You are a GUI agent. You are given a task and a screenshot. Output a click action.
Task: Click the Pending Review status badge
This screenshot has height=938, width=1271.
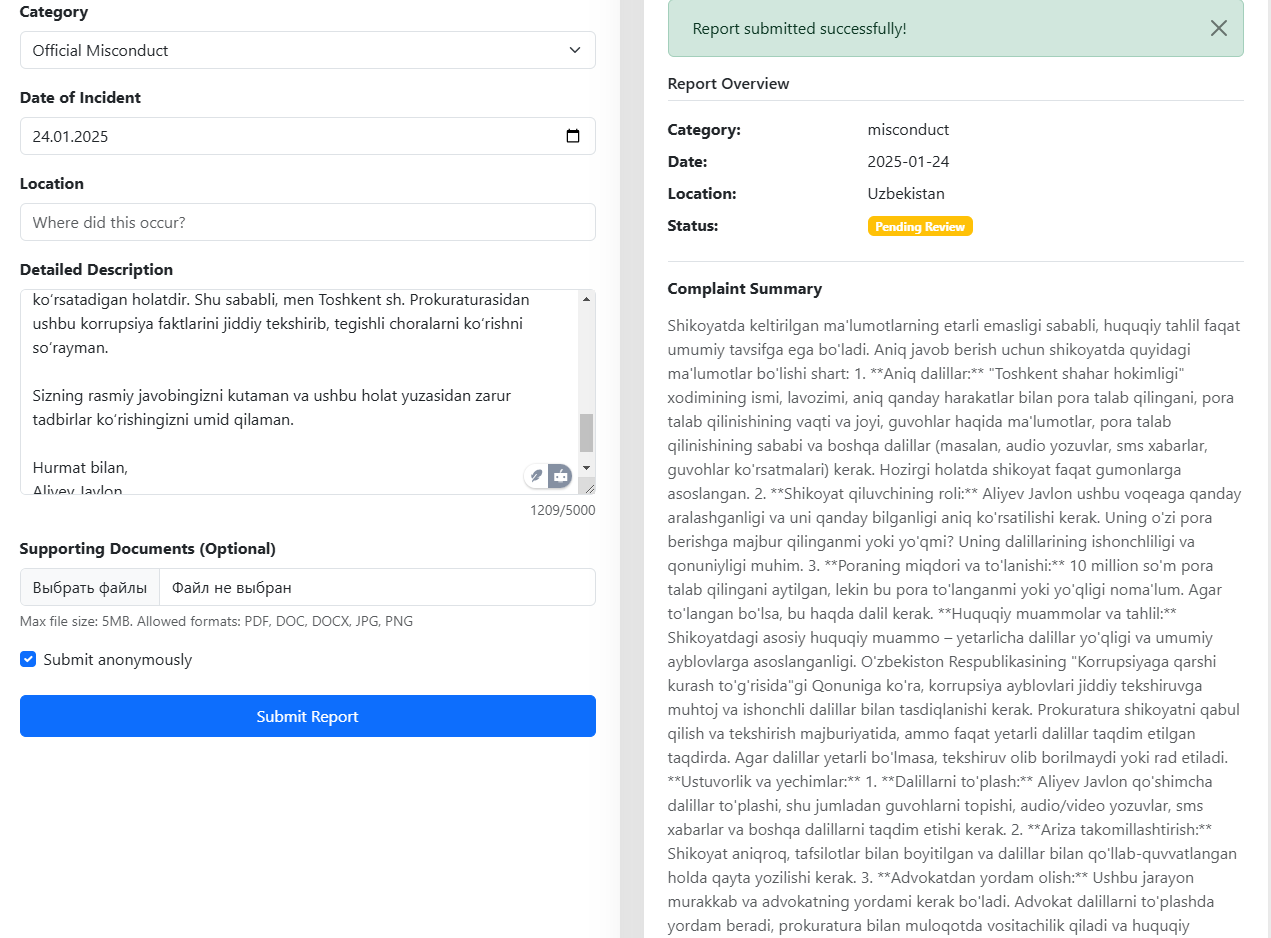(920, 226)
